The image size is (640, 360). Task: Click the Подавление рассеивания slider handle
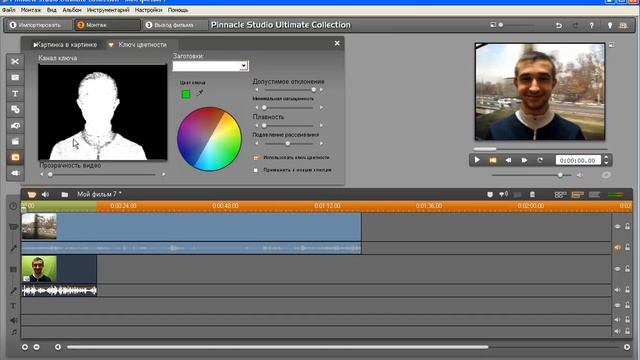pos(288,144)
